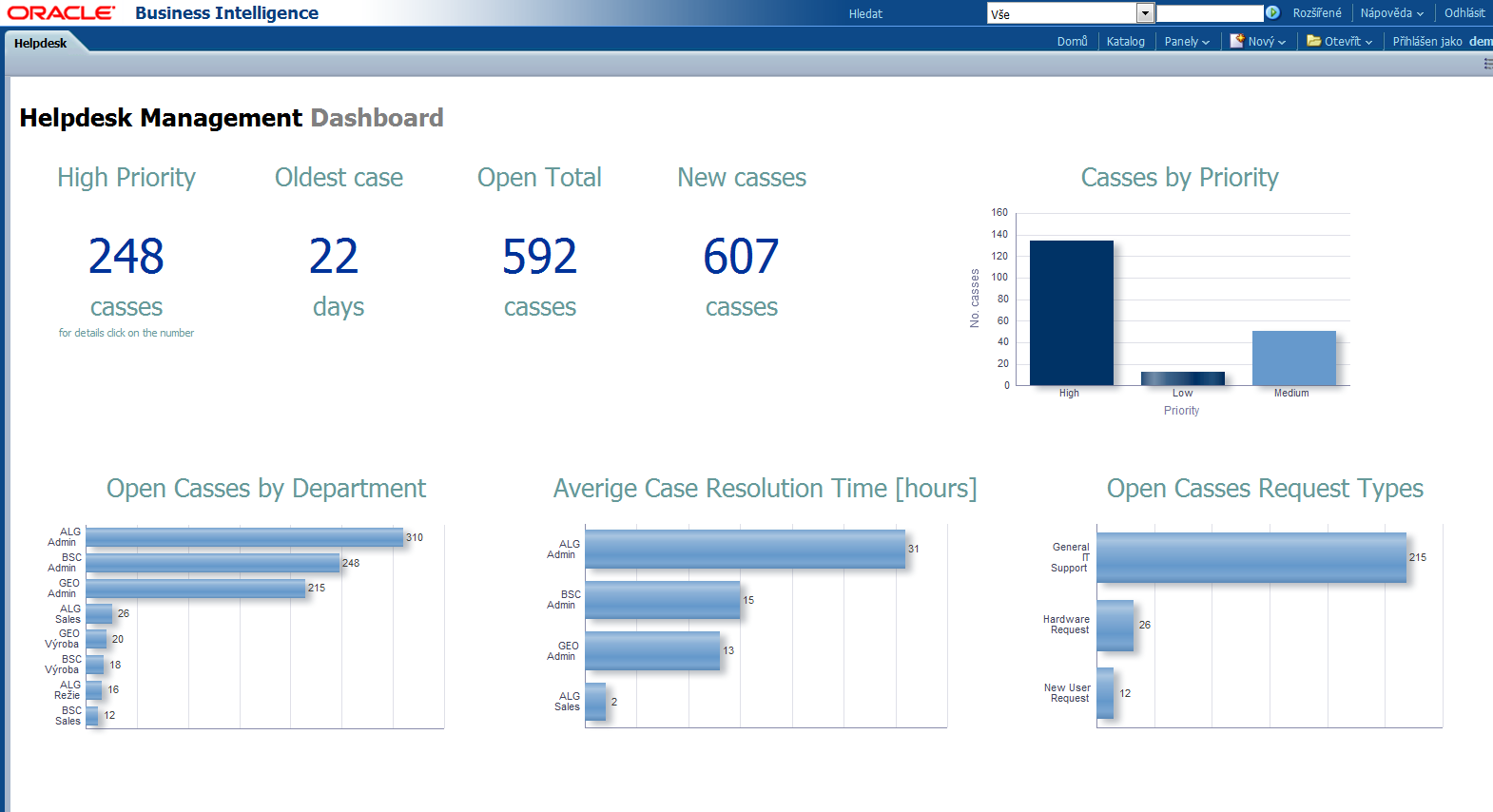Click 'for details click on the number' text

[x=126, y=333]
